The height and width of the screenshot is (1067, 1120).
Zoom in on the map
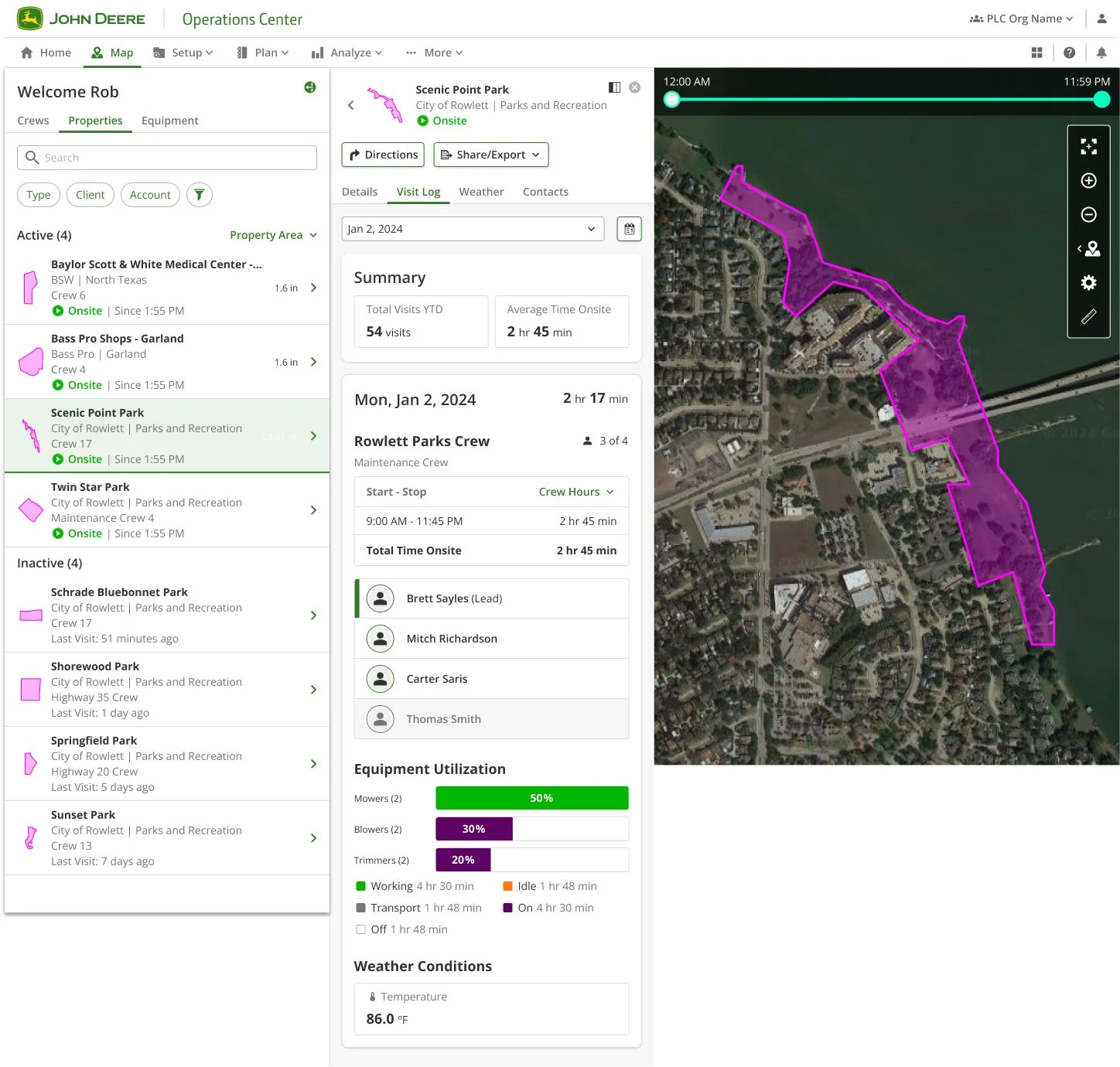click(1088, 181)
